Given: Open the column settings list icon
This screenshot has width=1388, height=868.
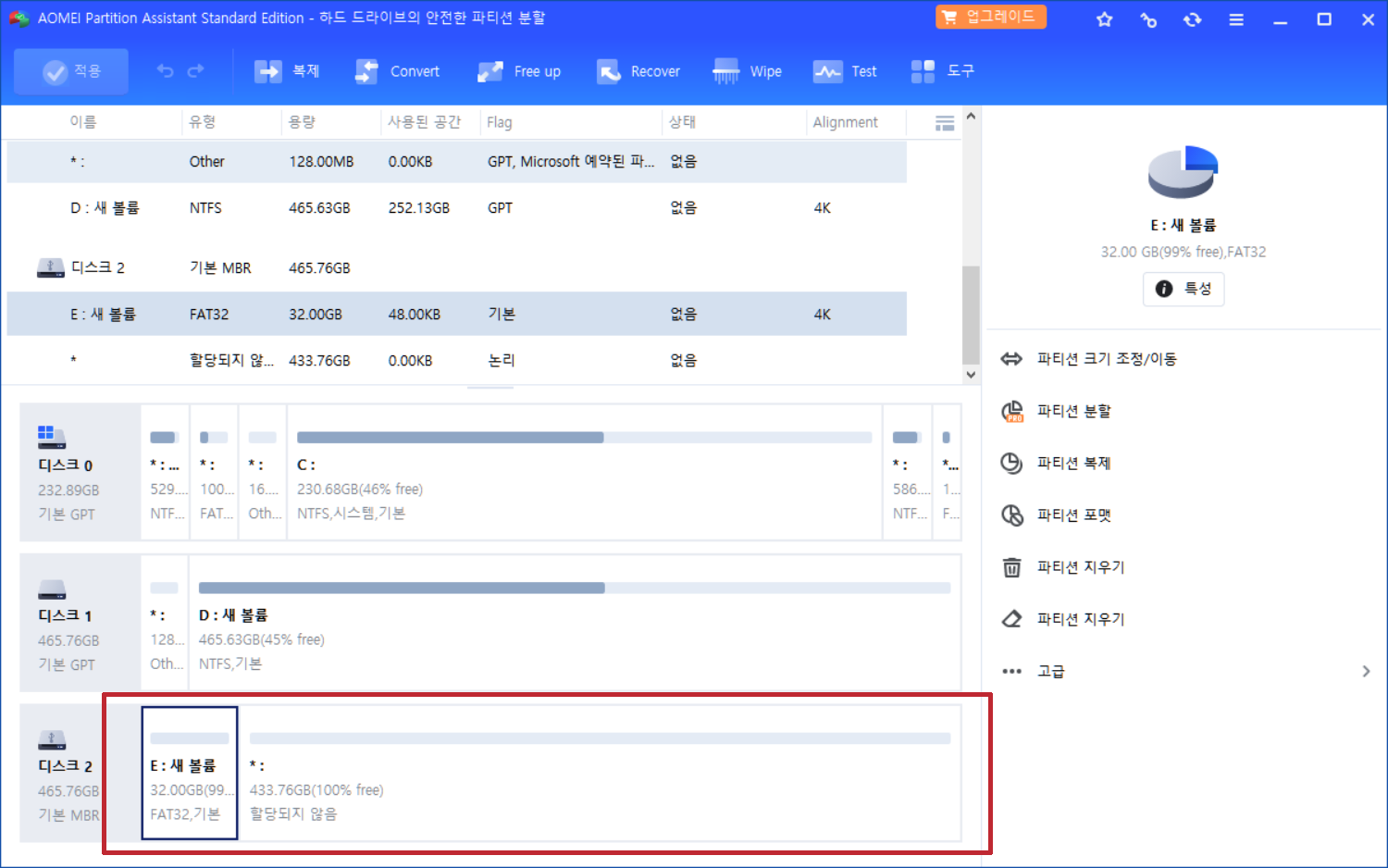Looking at the screenshot, I should (944, 121).
